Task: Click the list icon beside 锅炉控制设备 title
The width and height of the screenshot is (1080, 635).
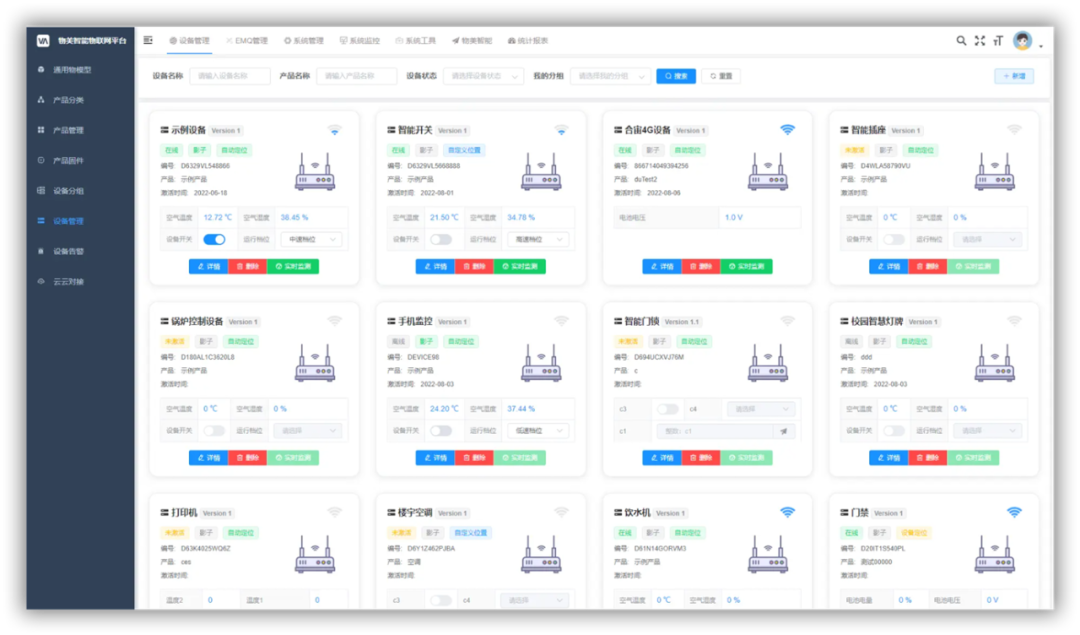Action: point(165,322)
